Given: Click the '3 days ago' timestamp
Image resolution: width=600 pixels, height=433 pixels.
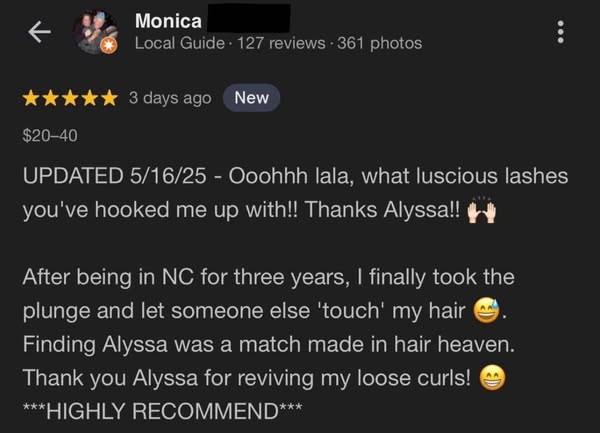Looking at the screenshot, I should (x=170, y=98).
